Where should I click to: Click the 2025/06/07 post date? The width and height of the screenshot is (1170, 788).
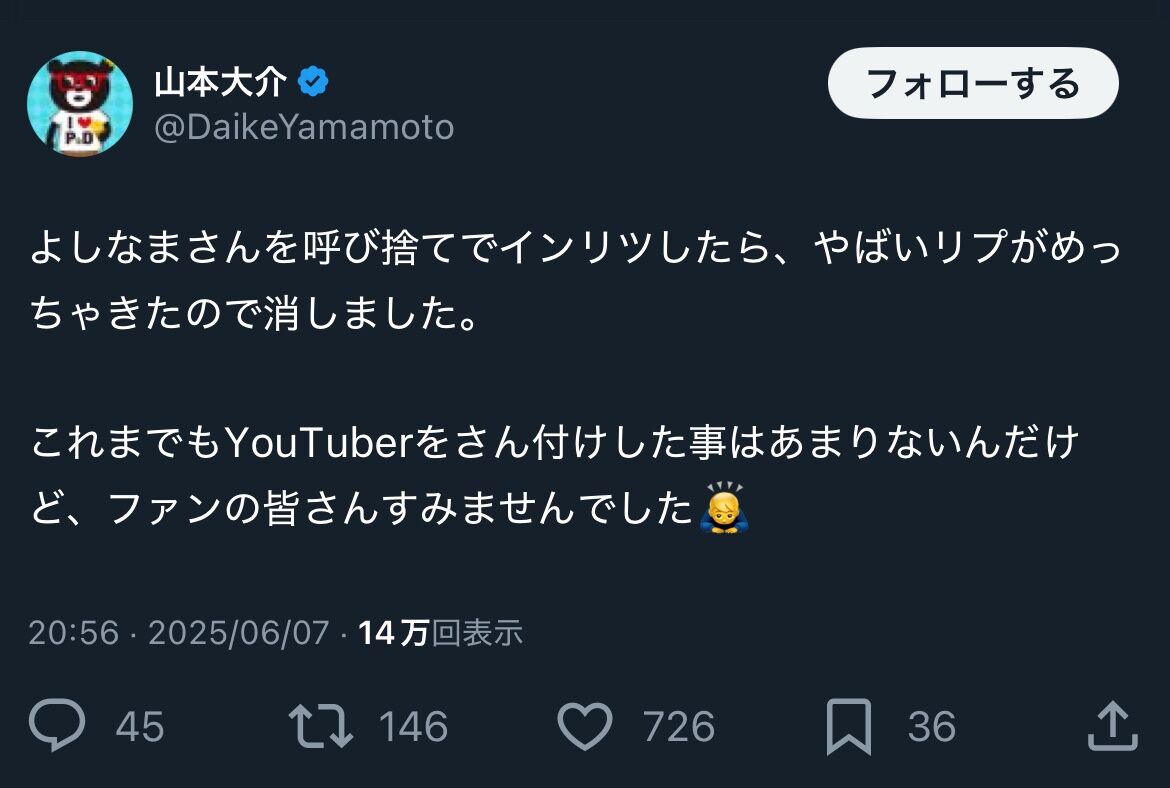click(239, 633)
